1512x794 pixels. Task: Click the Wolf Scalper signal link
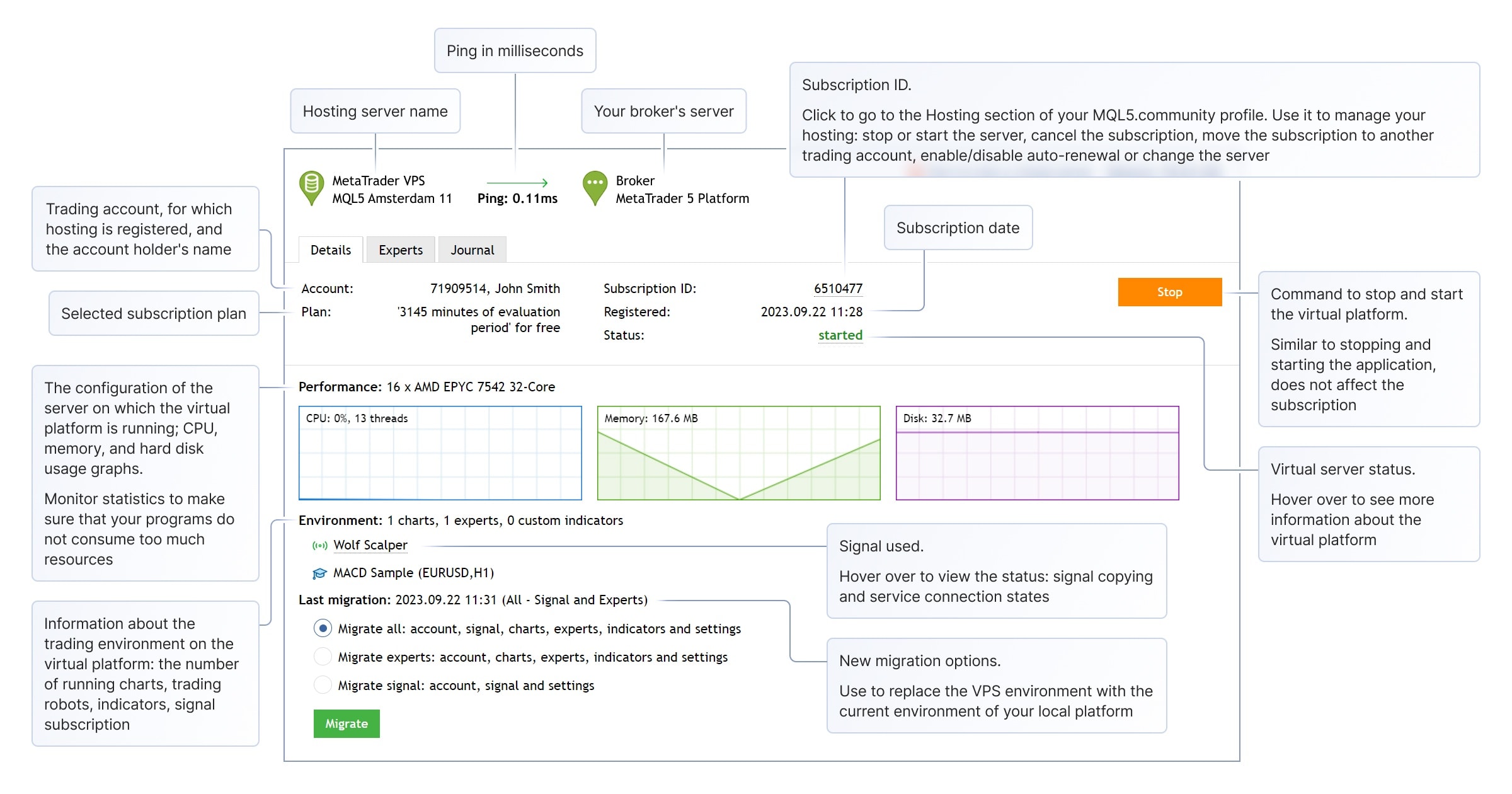coord(370,544)
